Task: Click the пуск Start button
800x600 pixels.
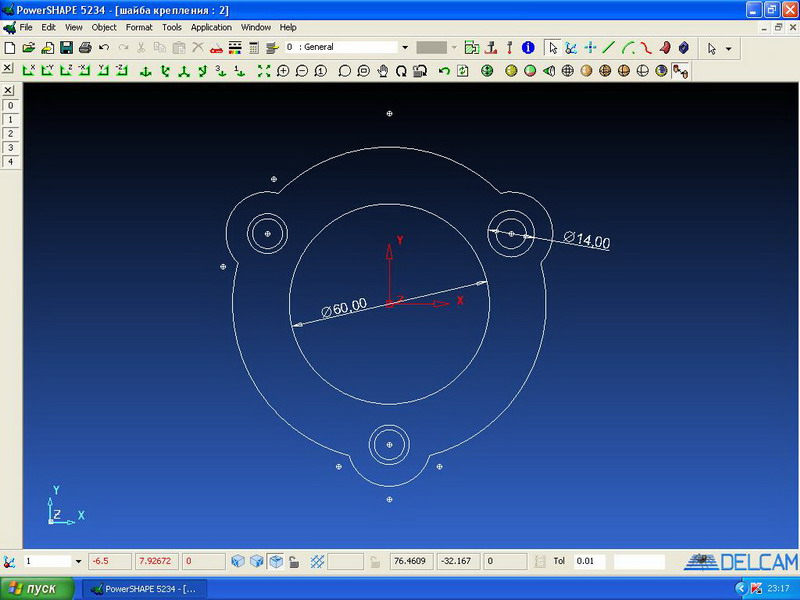Action: [35, 589]
